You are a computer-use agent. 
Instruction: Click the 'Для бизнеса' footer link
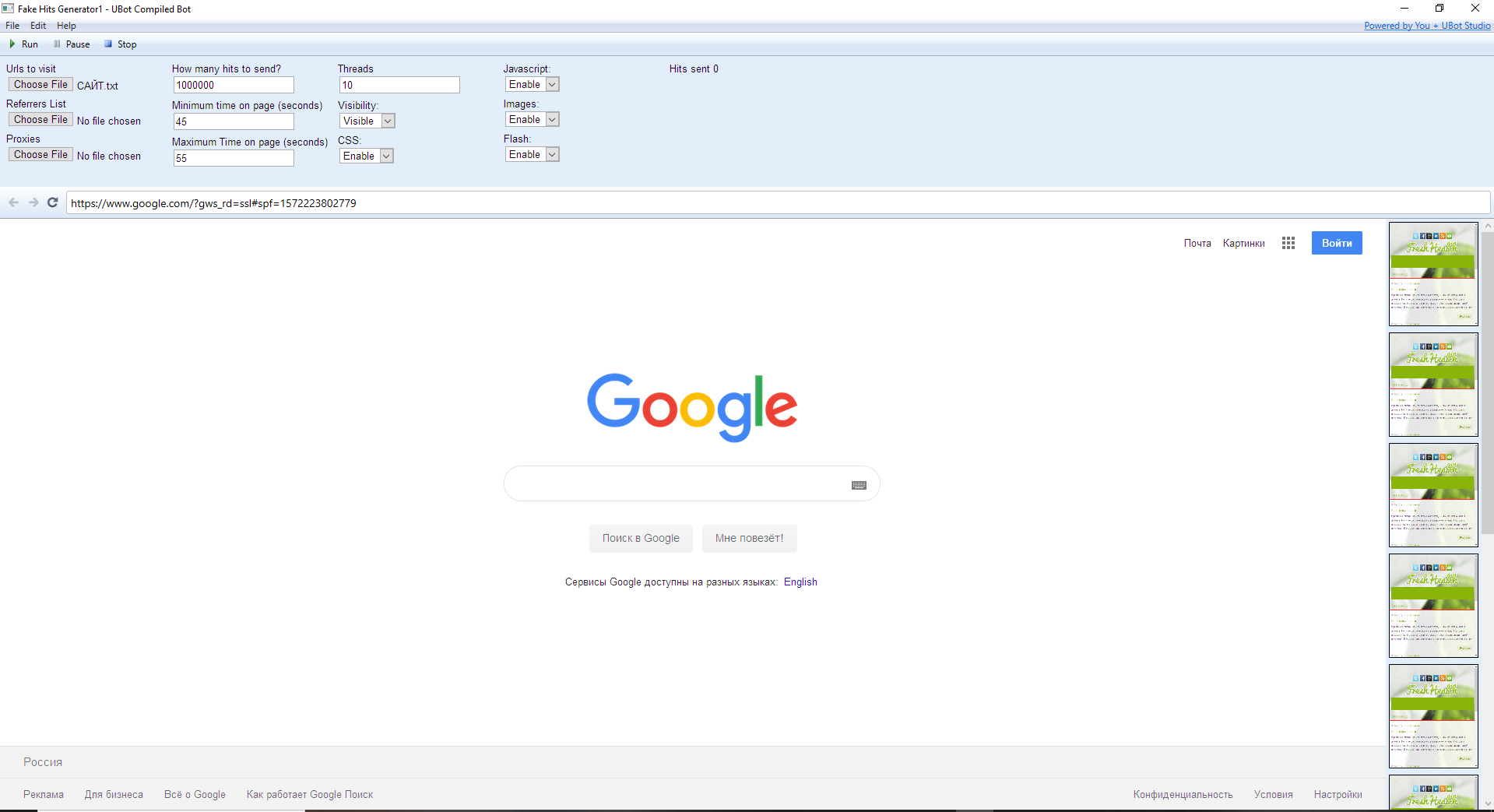[114, 794]
